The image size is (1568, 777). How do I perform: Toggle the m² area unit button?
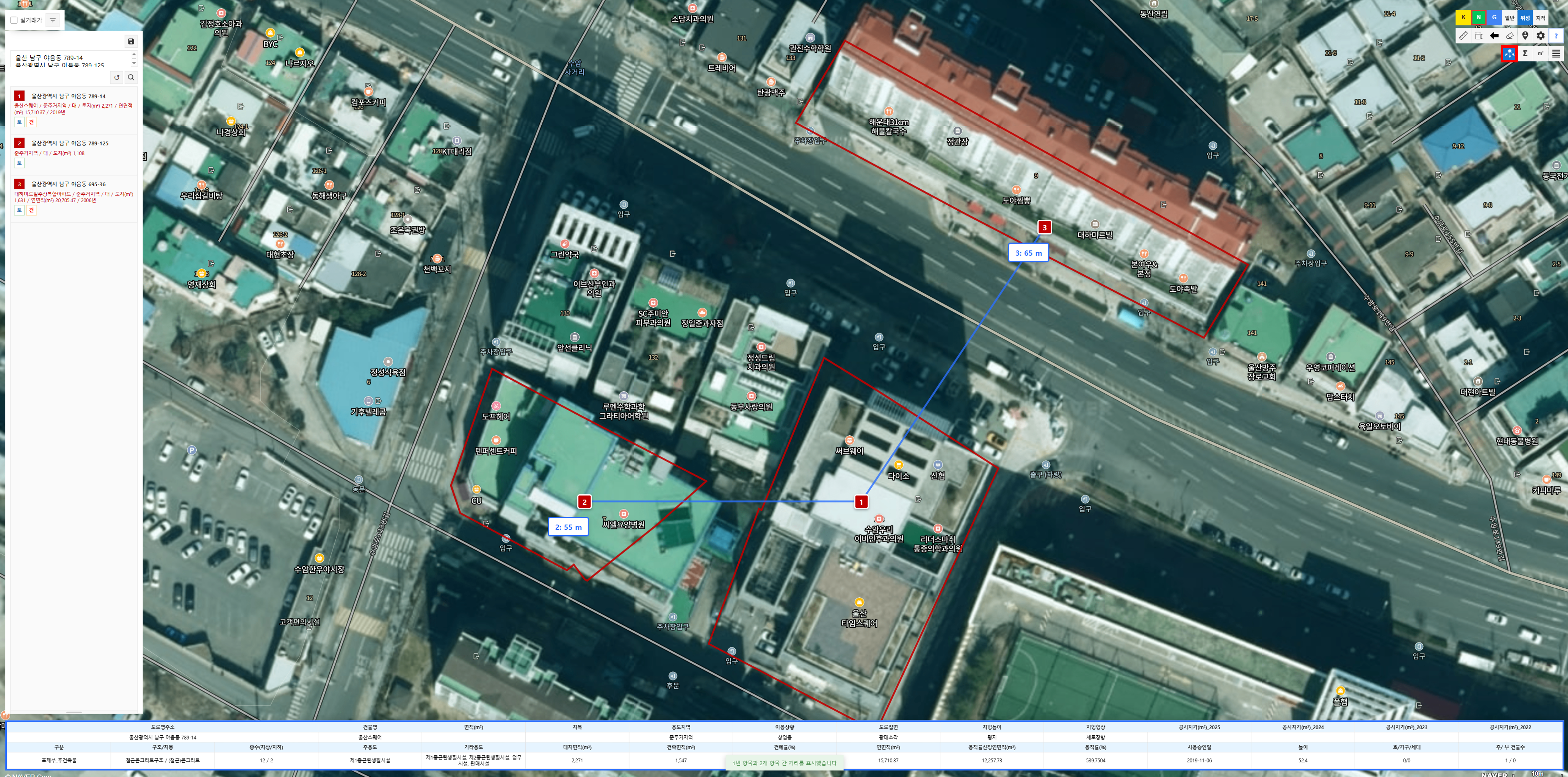pyautogui.click(x=1541, y=53)
